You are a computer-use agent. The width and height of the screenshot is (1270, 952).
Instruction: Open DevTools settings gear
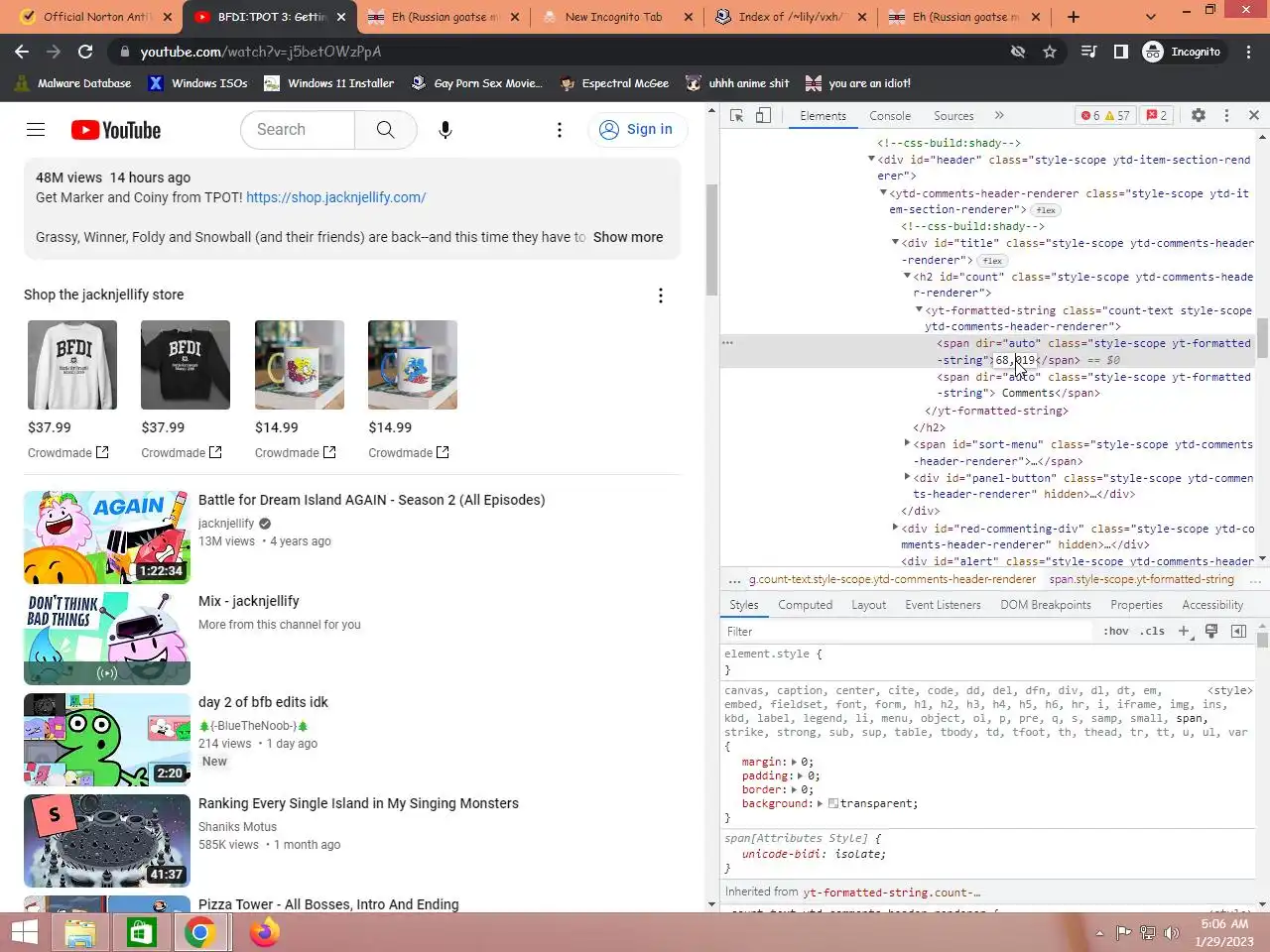click(1199, 116)
